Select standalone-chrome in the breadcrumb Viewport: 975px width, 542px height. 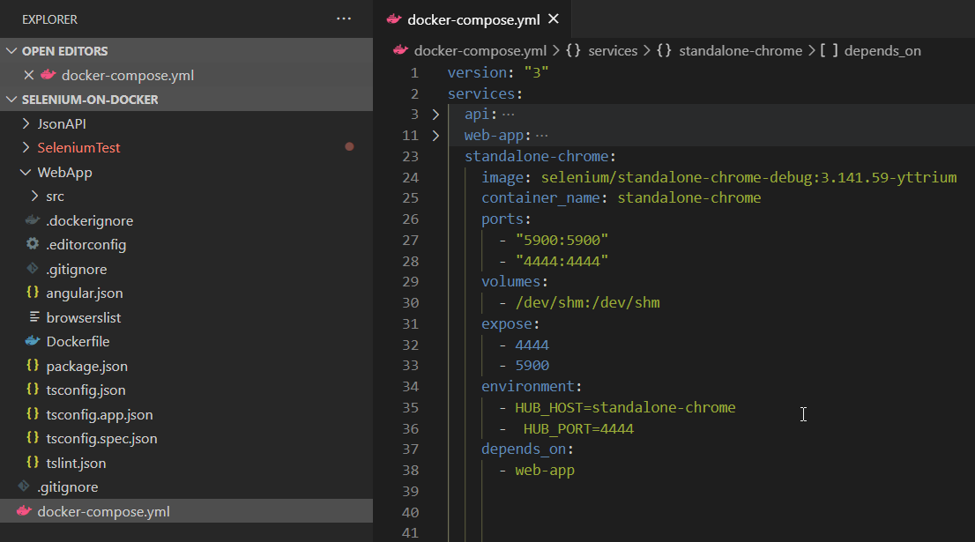coord(739,51)
